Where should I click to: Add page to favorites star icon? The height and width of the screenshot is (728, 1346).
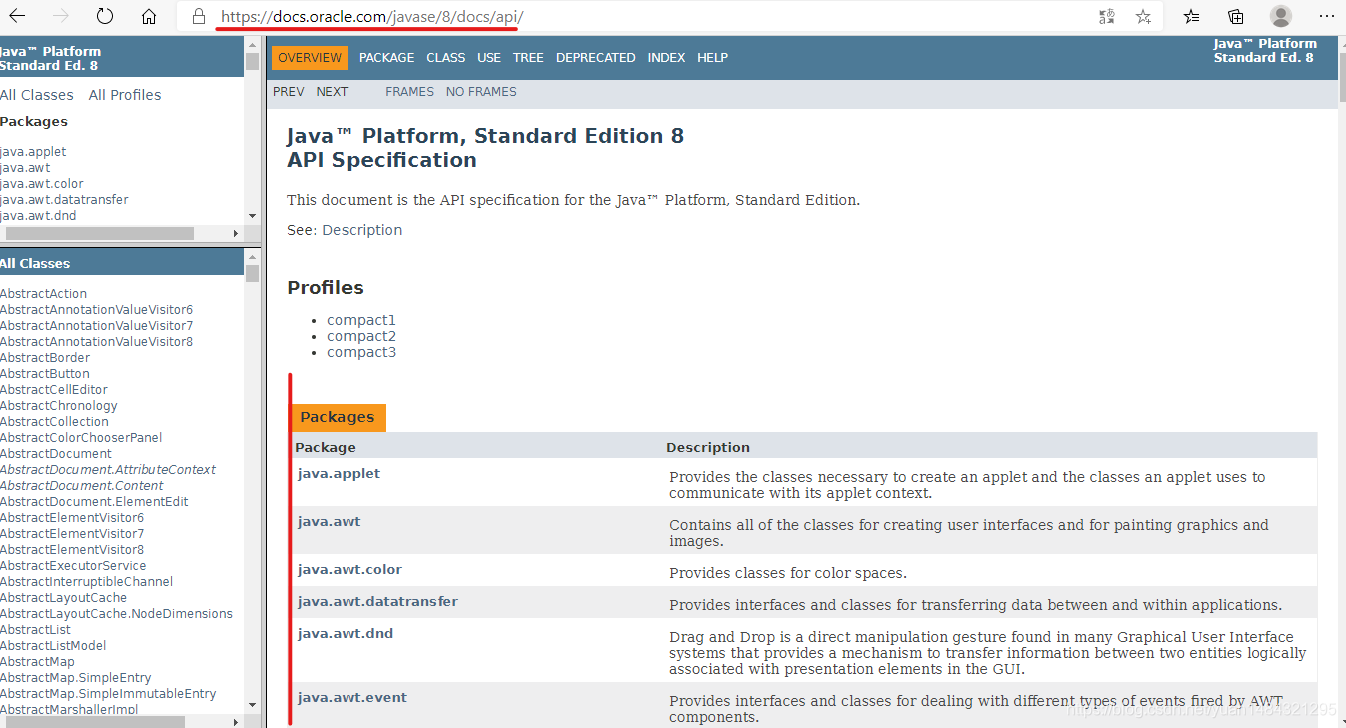click(x=1144, y=17)
